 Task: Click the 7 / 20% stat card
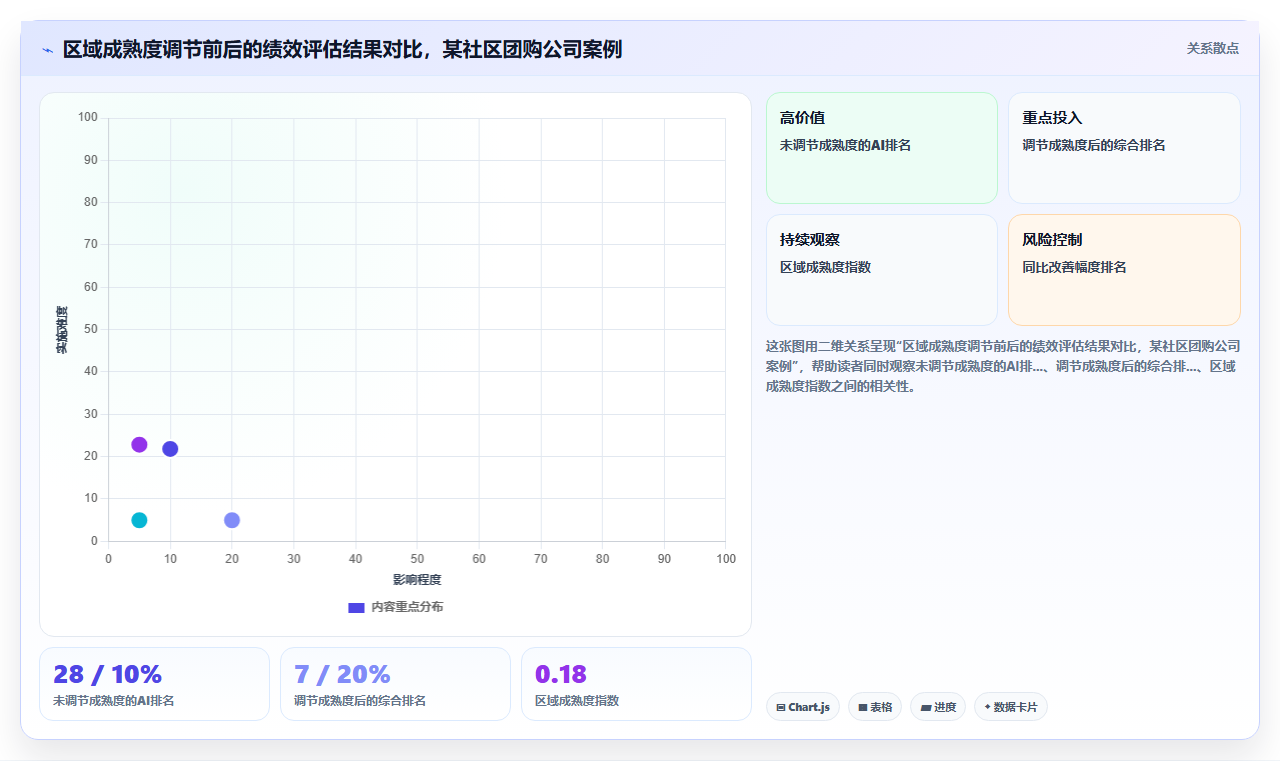point(395,684)
